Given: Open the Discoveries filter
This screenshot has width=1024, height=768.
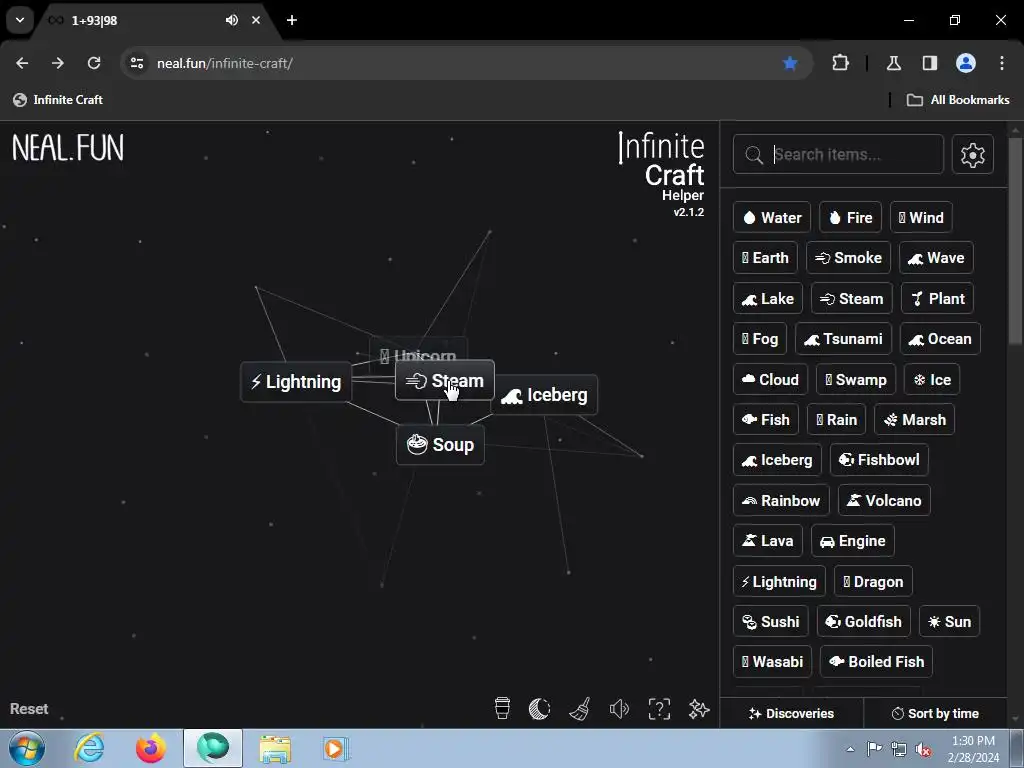Looking at the screenshot, I should pyautogui.click(x=792, y=713).
